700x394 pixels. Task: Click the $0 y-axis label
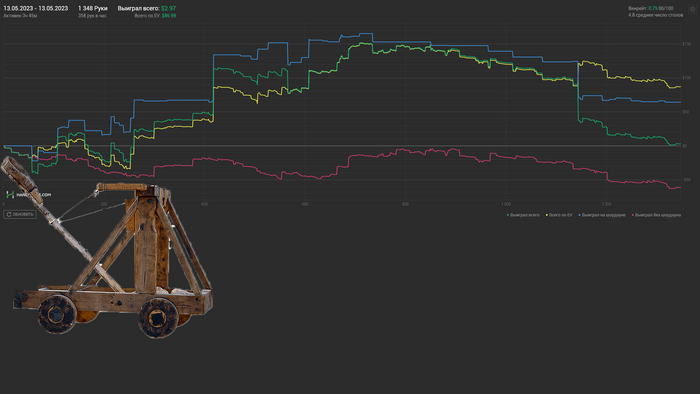(x=685, y=145)
